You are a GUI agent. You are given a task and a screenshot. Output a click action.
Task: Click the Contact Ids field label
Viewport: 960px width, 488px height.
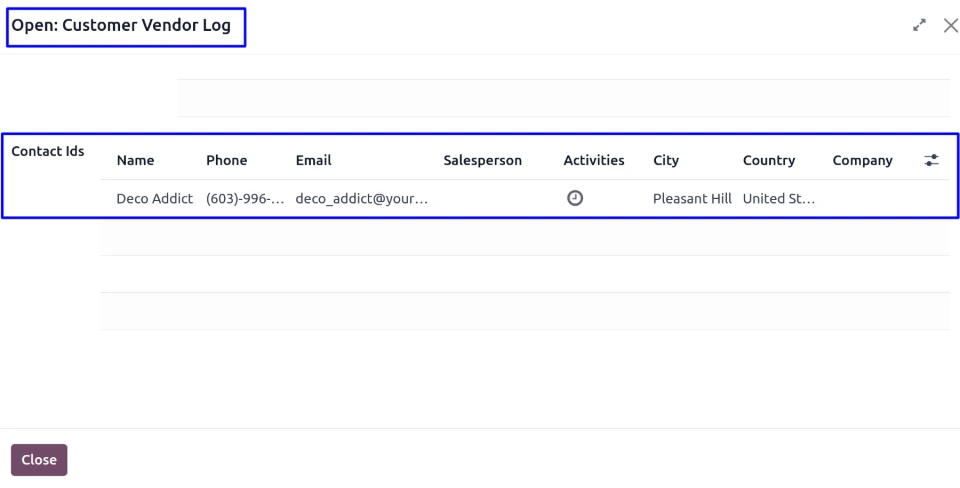[x=48, y=152]
